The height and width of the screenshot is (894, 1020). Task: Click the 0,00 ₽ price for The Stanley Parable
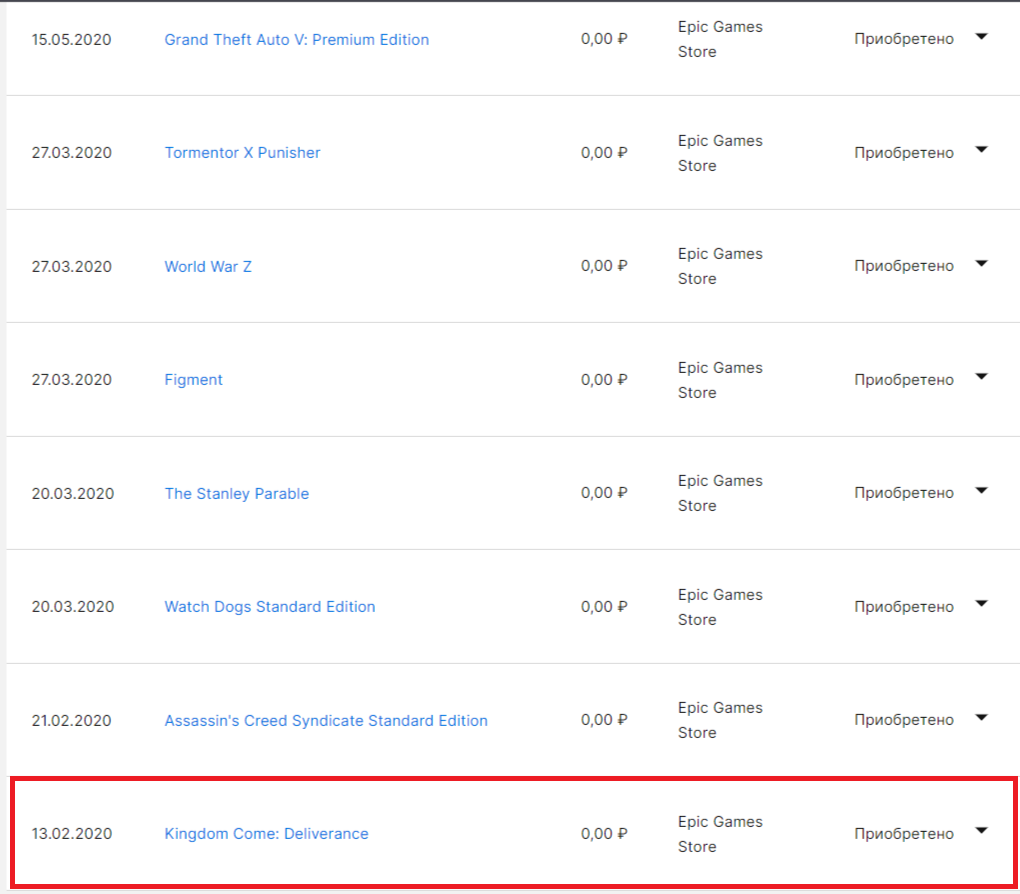pos(604,493)
